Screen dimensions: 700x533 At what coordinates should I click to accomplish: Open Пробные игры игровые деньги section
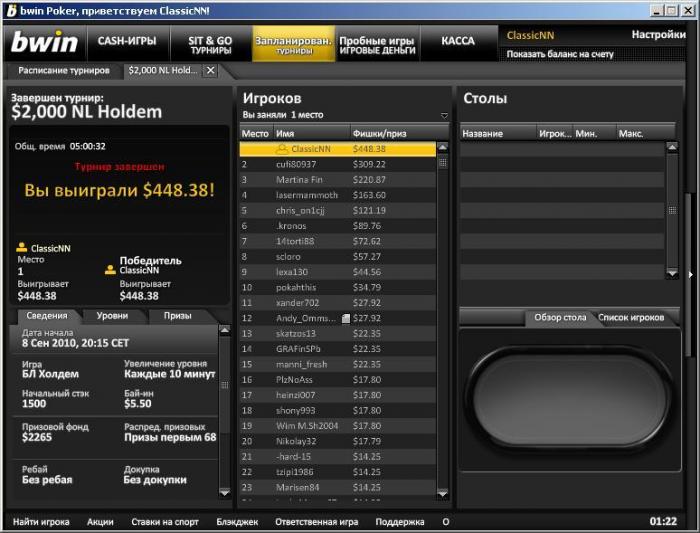pos(377,45)
